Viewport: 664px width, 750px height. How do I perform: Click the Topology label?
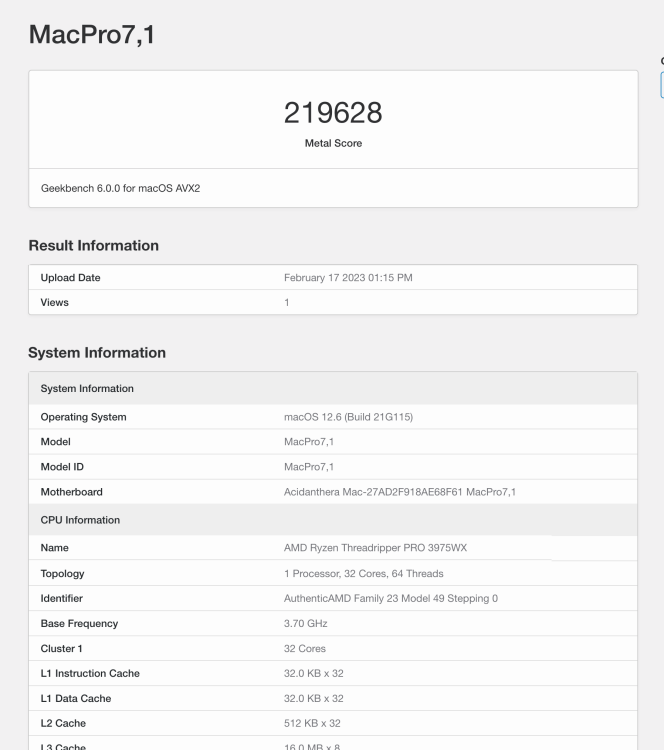[62, 574]
